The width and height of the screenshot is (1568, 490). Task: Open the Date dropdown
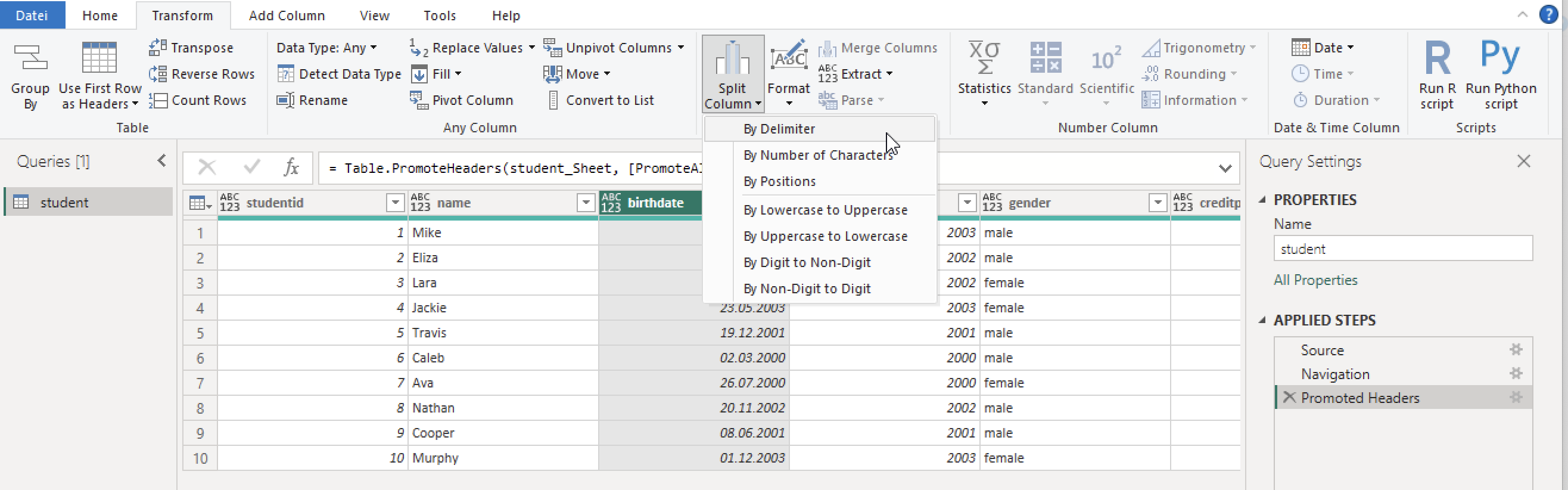click(x=1322, y=48)
